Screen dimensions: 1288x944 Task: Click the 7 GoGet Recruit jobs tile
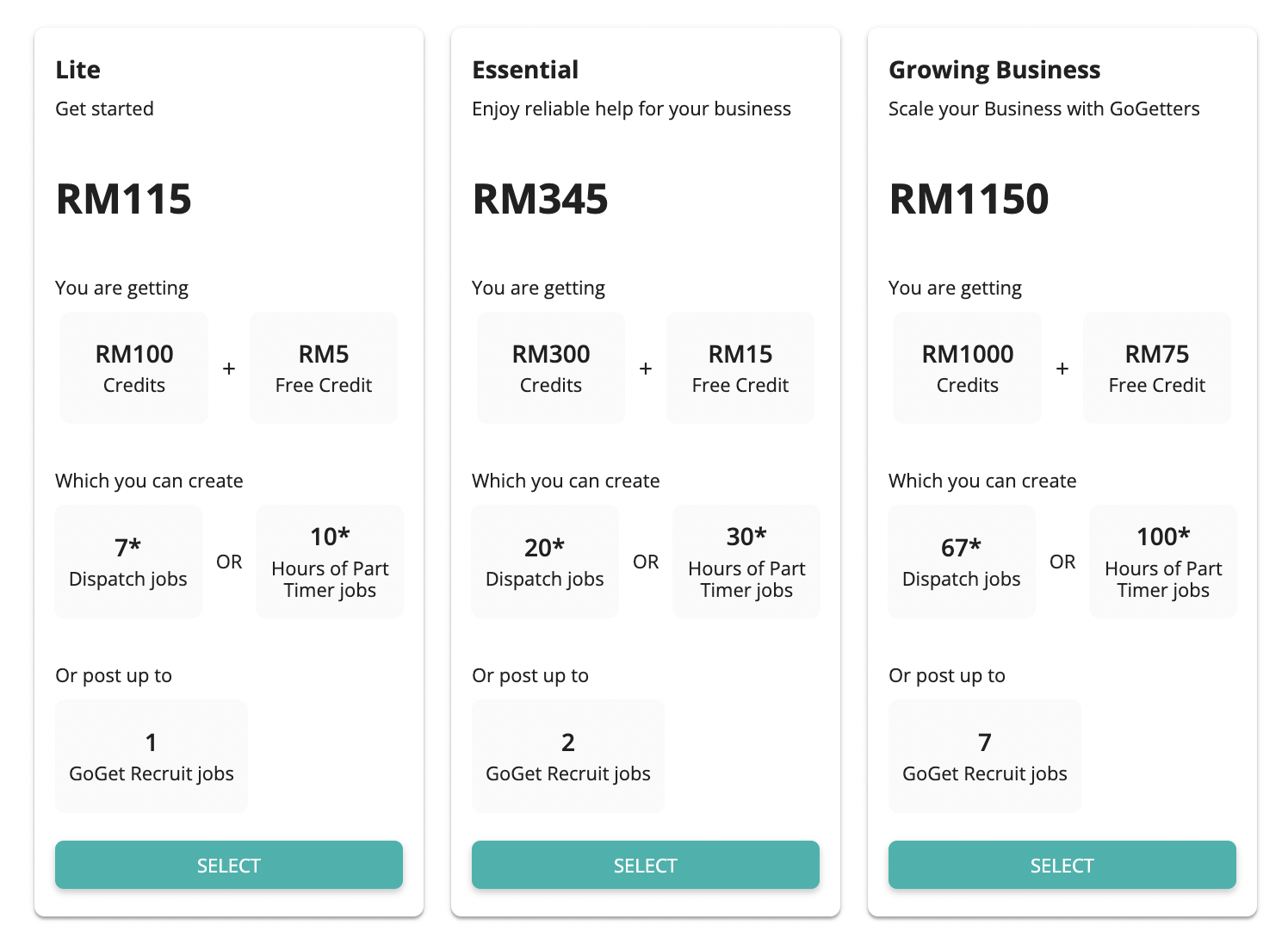tap(985, 756)
